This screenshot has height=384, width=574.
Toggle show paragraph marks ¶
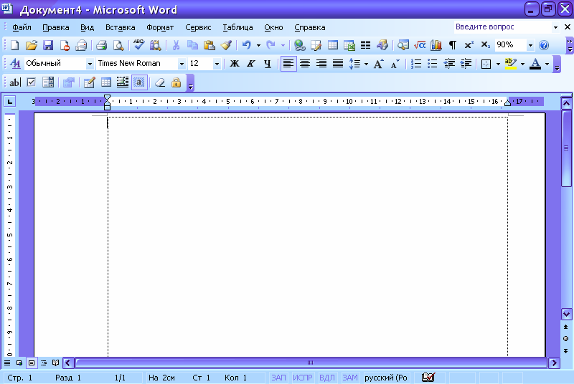[x=452, y=45]
